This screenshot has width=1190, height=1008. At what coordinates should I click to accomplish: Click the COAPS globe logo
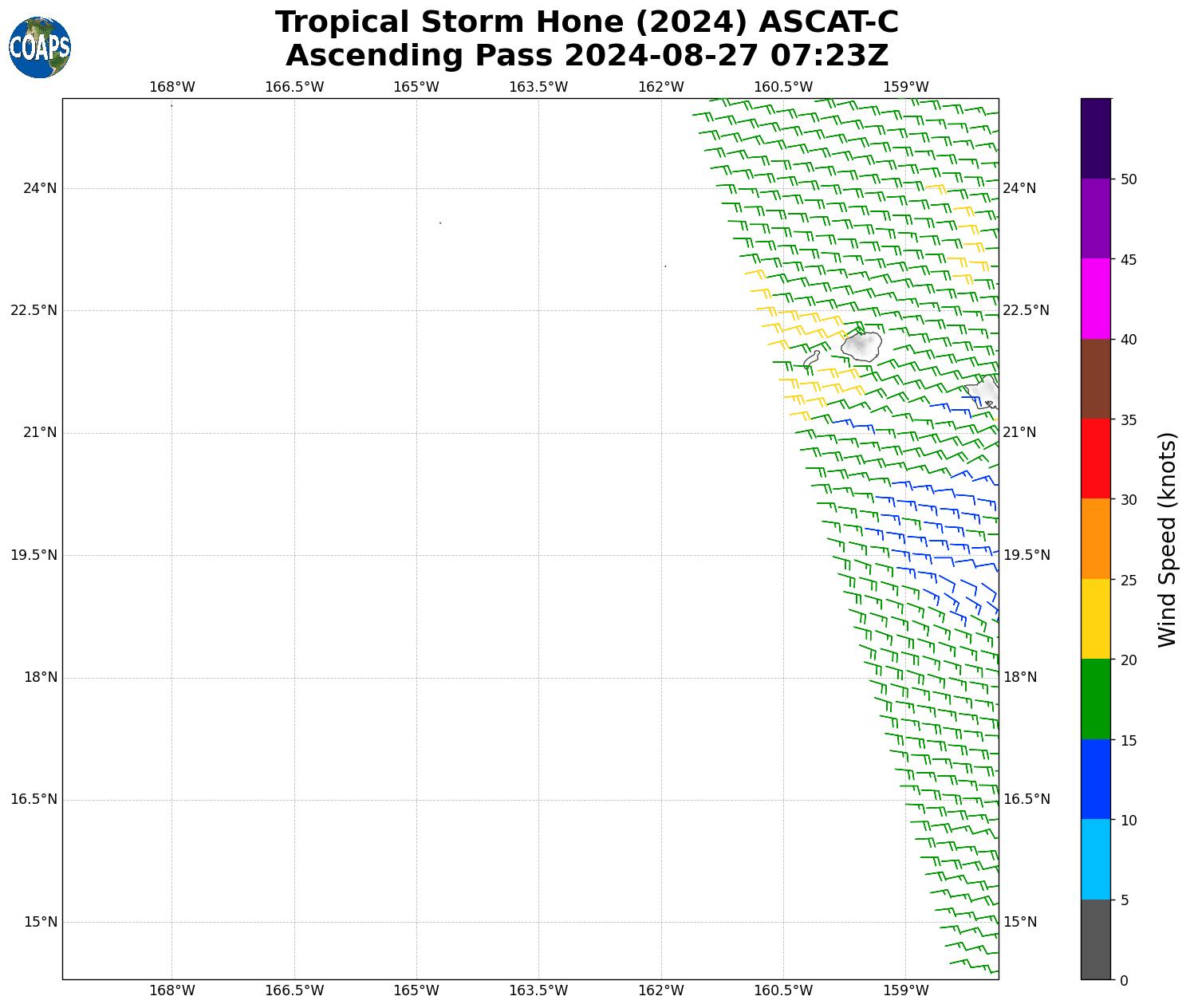click(x=40, y=47)
